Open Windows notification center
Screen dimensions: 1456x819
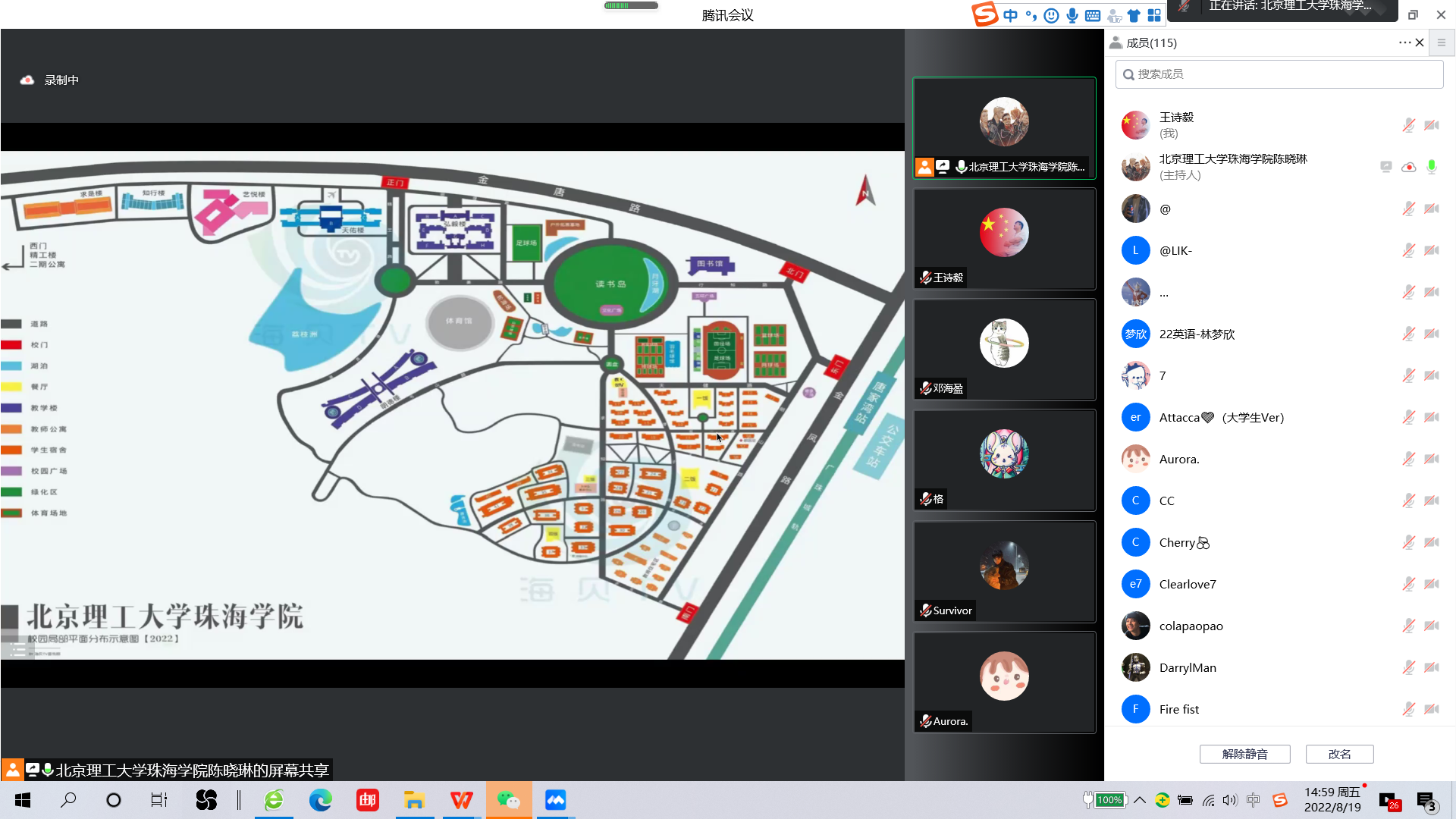[x=1426, y=801]
